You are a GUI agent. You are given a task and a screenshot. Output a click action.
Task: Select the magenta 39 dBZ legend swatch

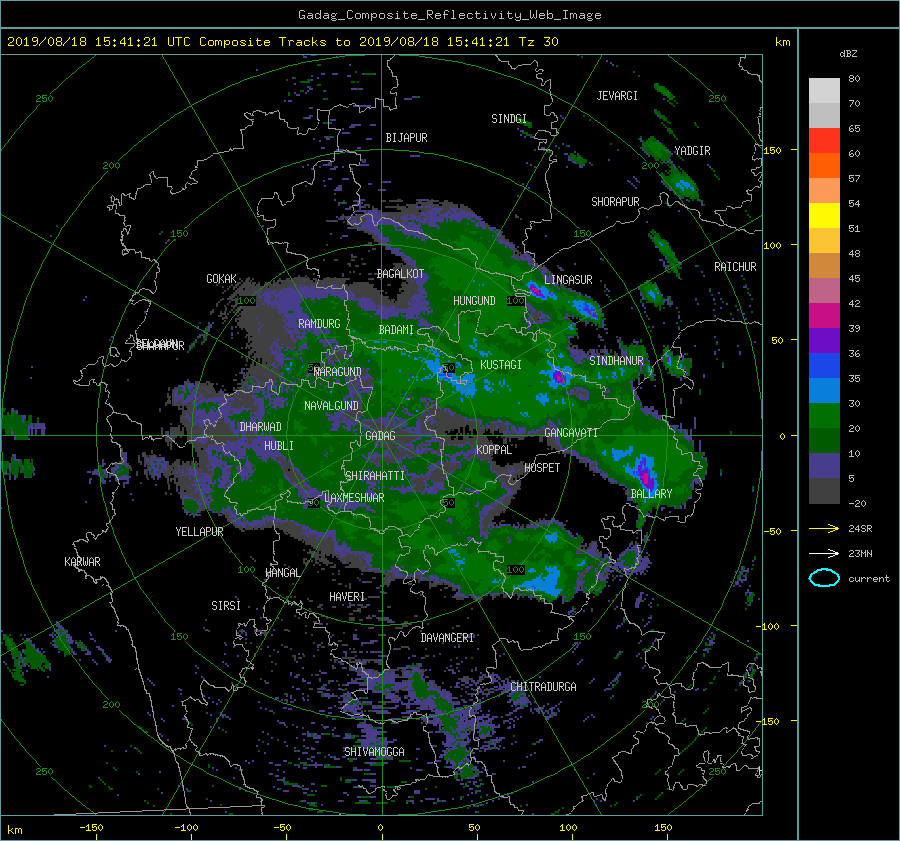824,316
